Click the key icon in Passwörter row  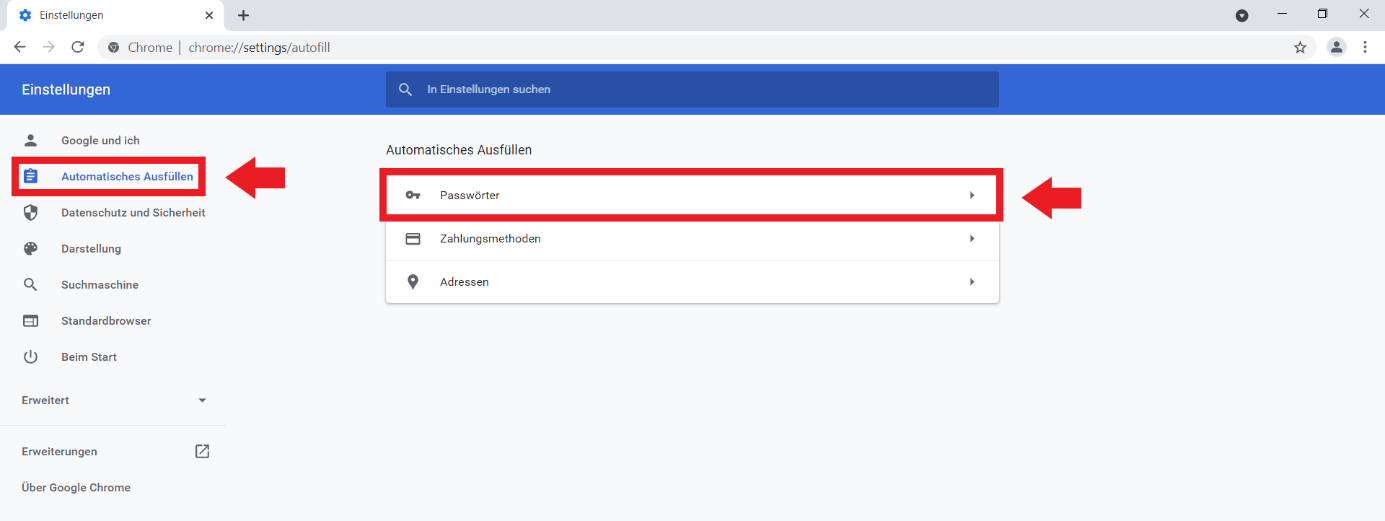413,195
